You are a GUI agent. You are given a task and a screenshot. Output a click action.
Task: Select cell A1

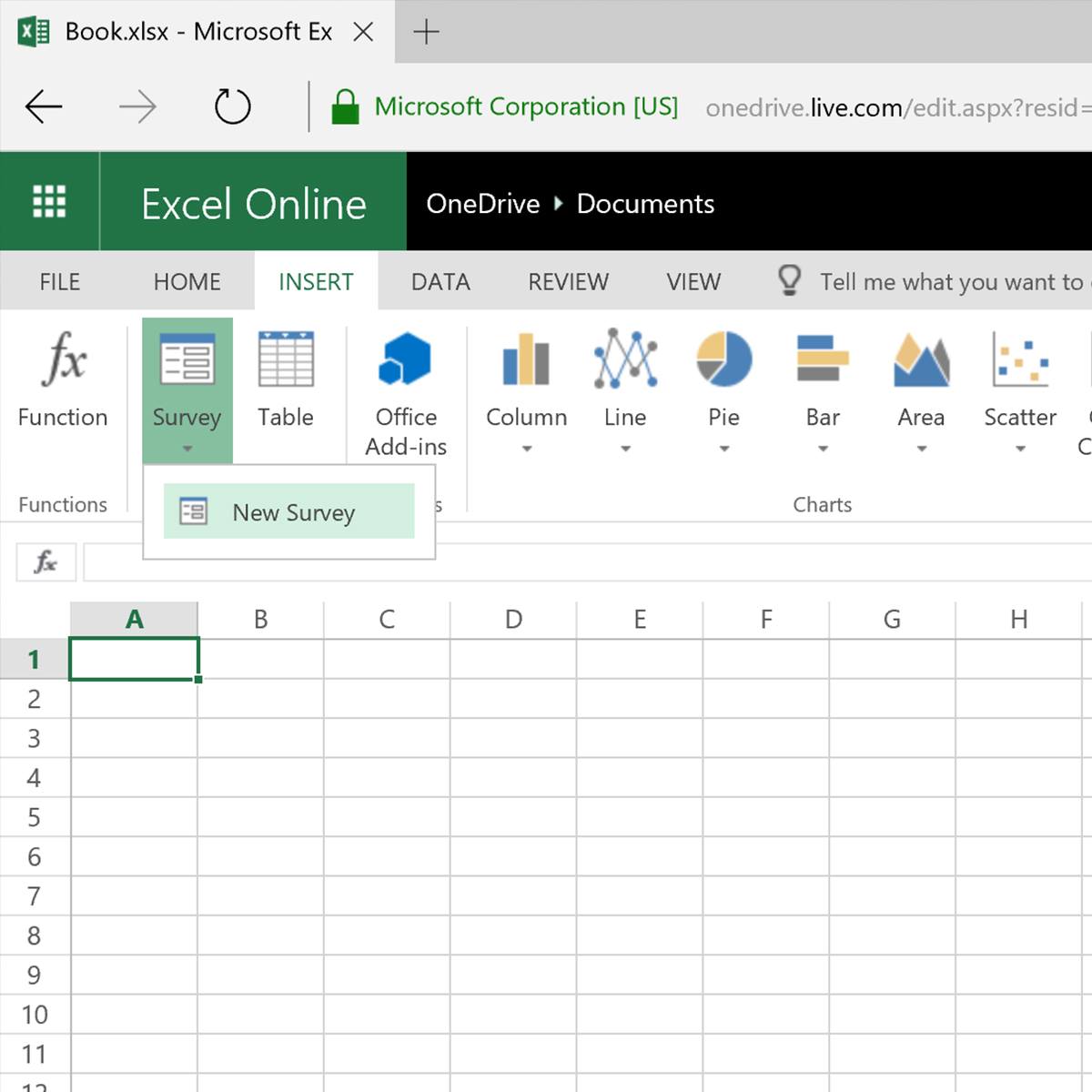tap(134, 659)
